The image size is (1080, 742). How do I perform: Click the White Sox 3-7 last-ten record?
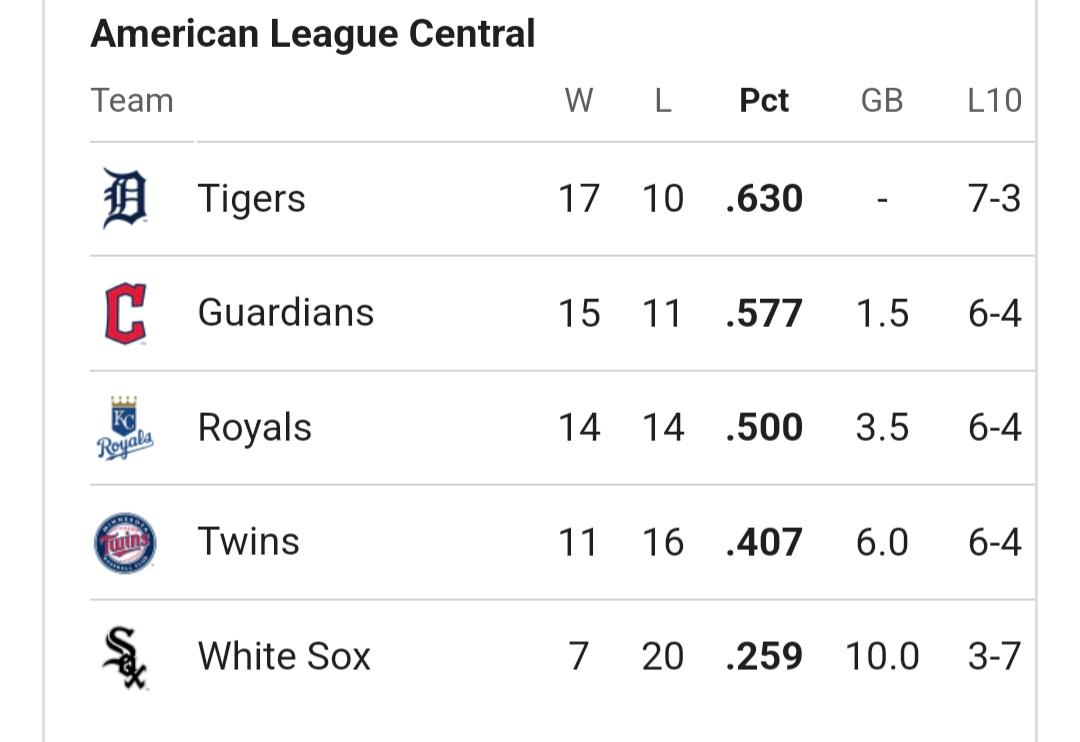(994, 656)
